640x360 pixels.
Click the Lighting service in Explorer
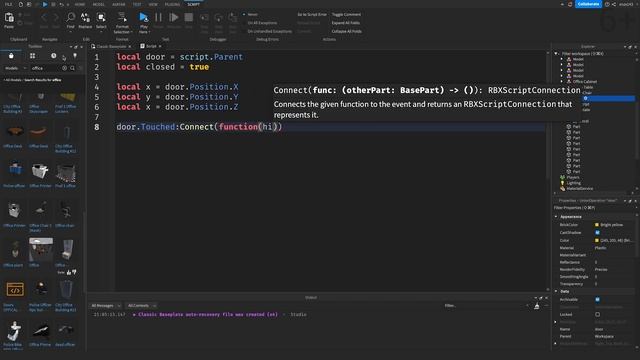pyautogui.click(x=573, y=183)
